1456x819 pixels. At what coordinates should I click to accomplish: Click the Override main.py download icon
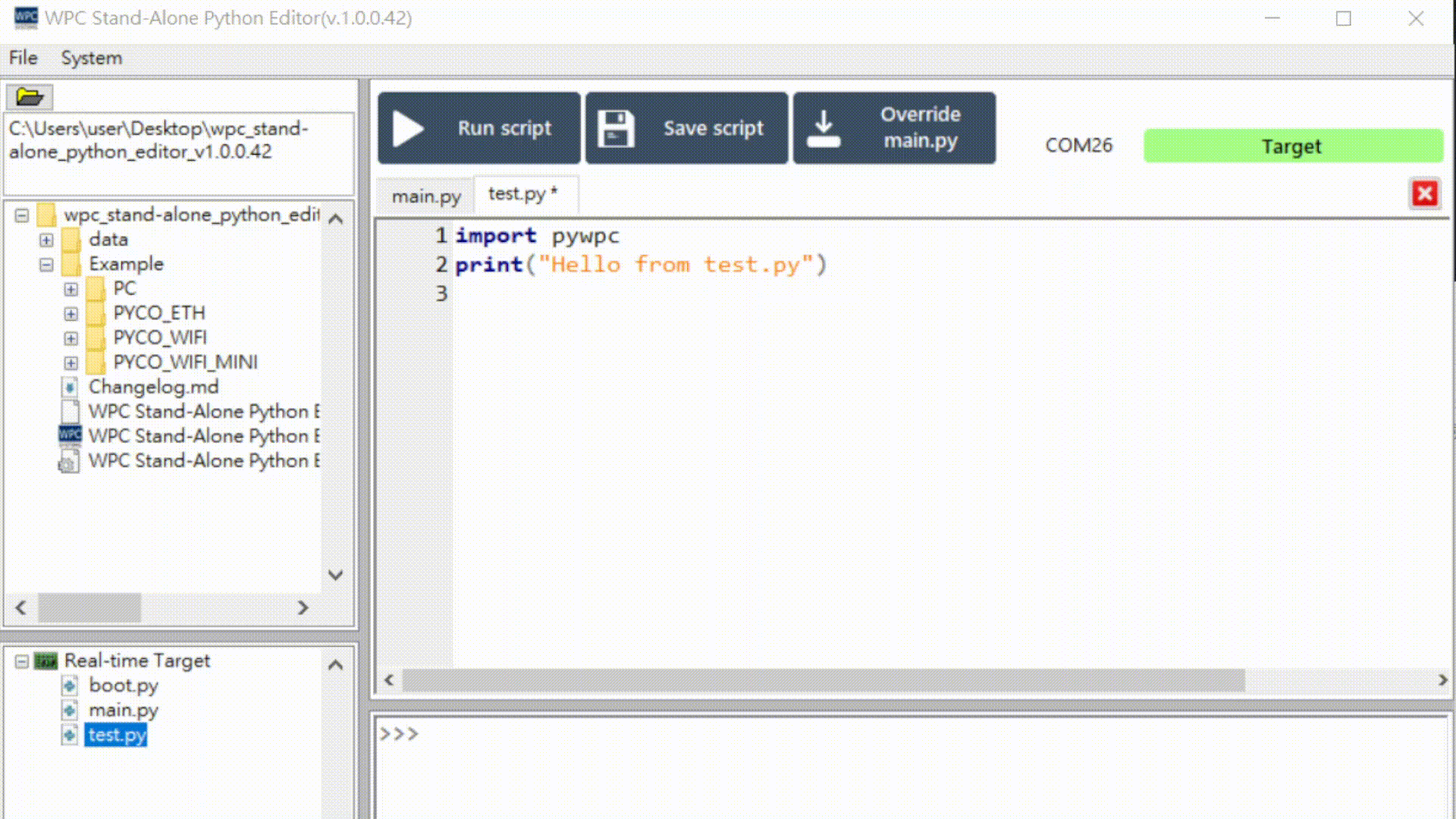[x=824, y=127]
